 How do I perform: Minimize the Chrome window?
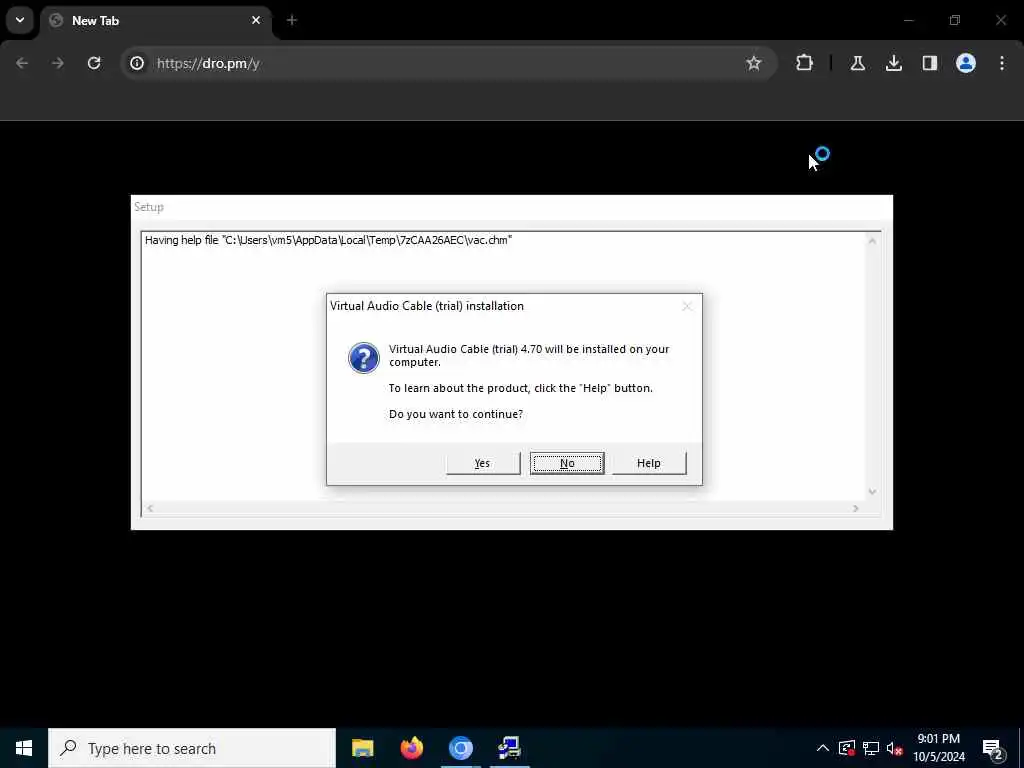pos(908,20)
